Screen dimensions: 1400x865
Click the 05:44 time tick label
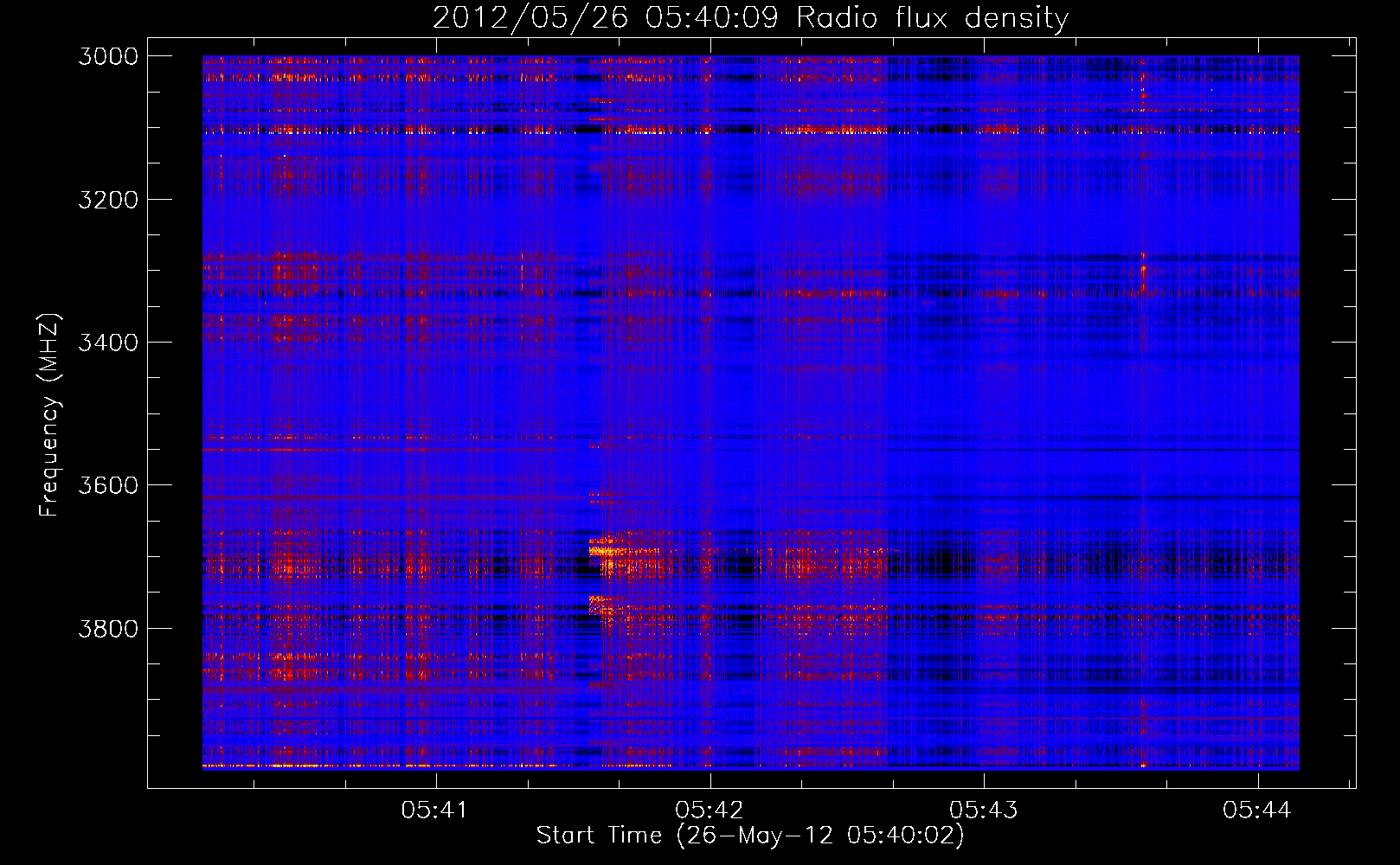point(1257,810)
